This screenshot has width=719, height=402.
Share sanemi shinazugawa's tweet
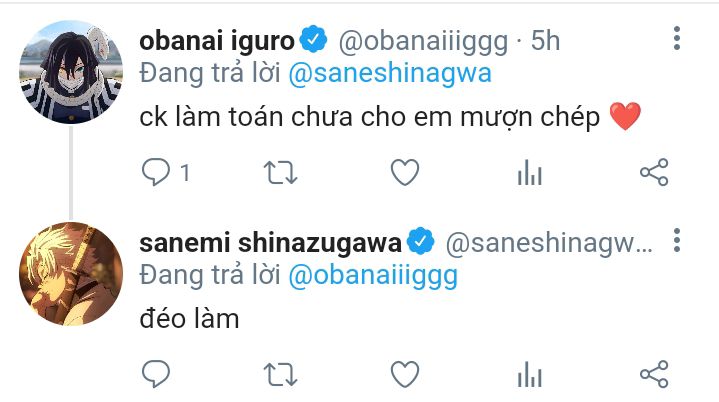[653, 374]
